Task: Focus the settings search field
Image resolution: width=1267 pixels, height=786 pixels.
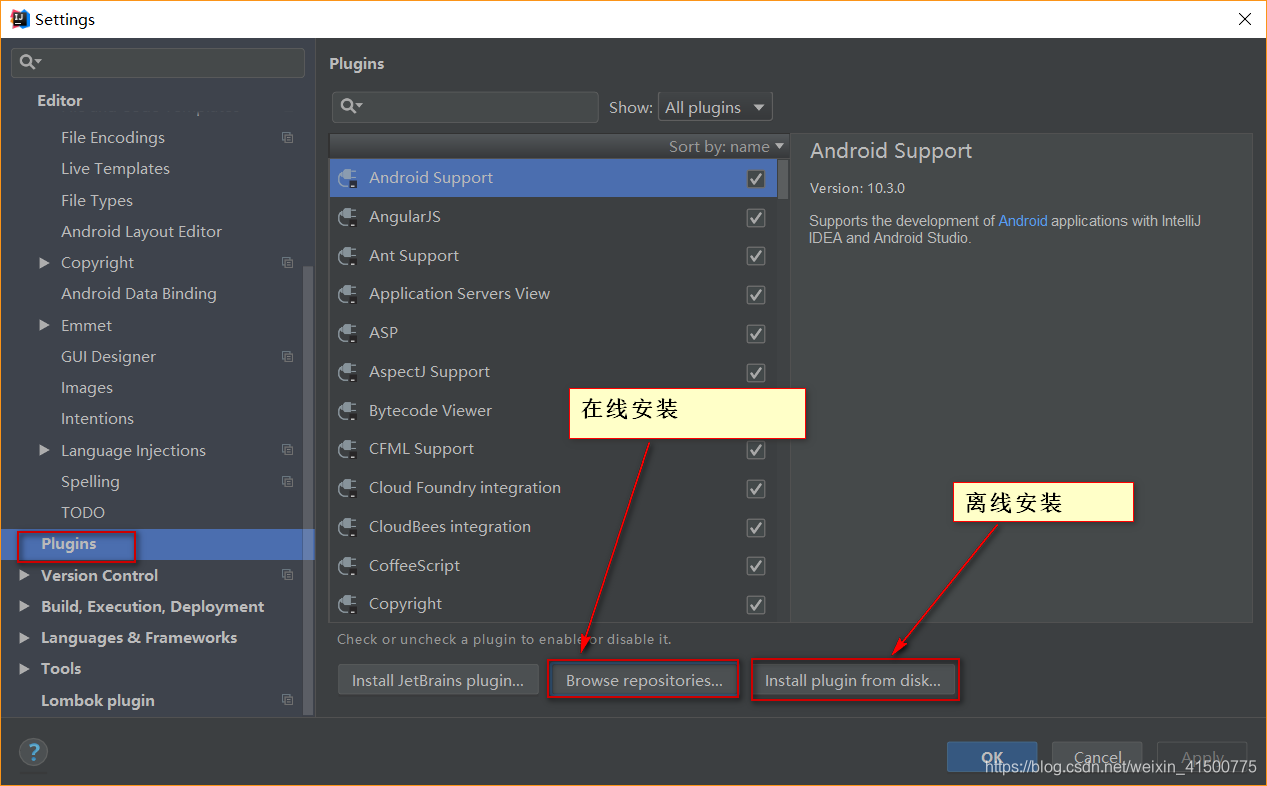Action: pos(158,63)
